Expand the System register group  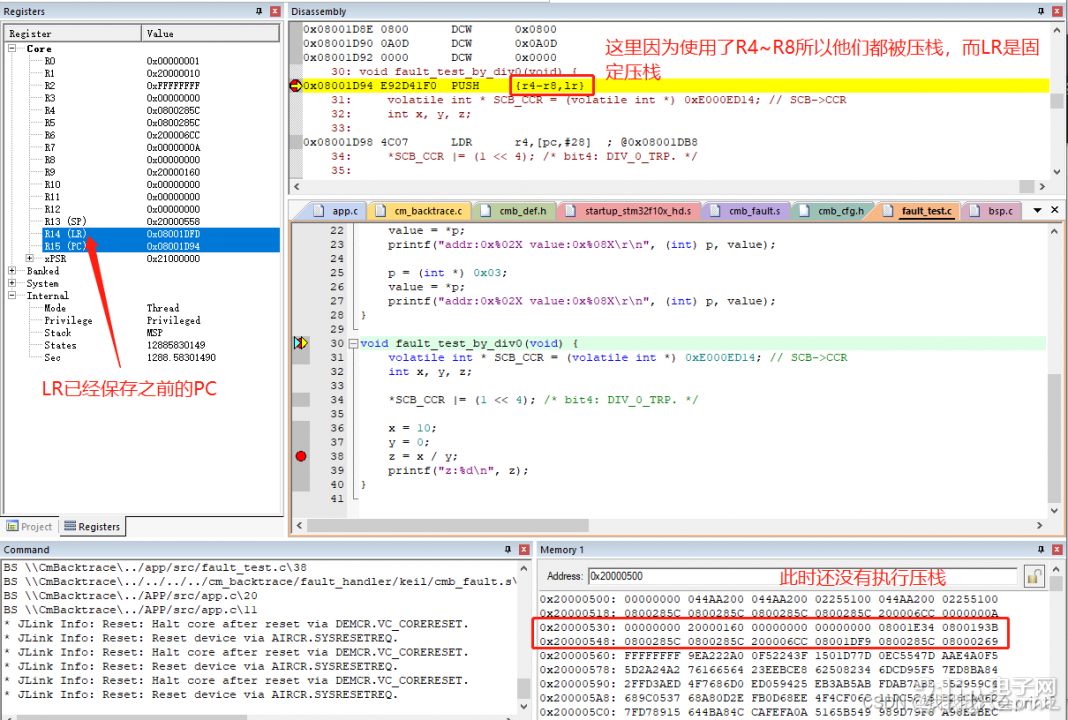12,283
